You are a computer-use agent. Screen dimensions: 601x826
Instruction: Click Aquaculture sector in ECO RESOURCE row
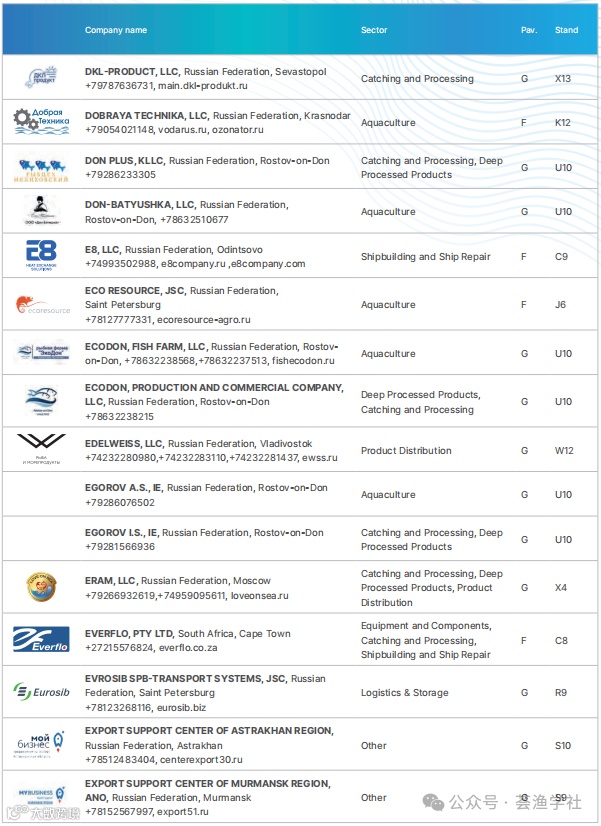tap(388, 304)
